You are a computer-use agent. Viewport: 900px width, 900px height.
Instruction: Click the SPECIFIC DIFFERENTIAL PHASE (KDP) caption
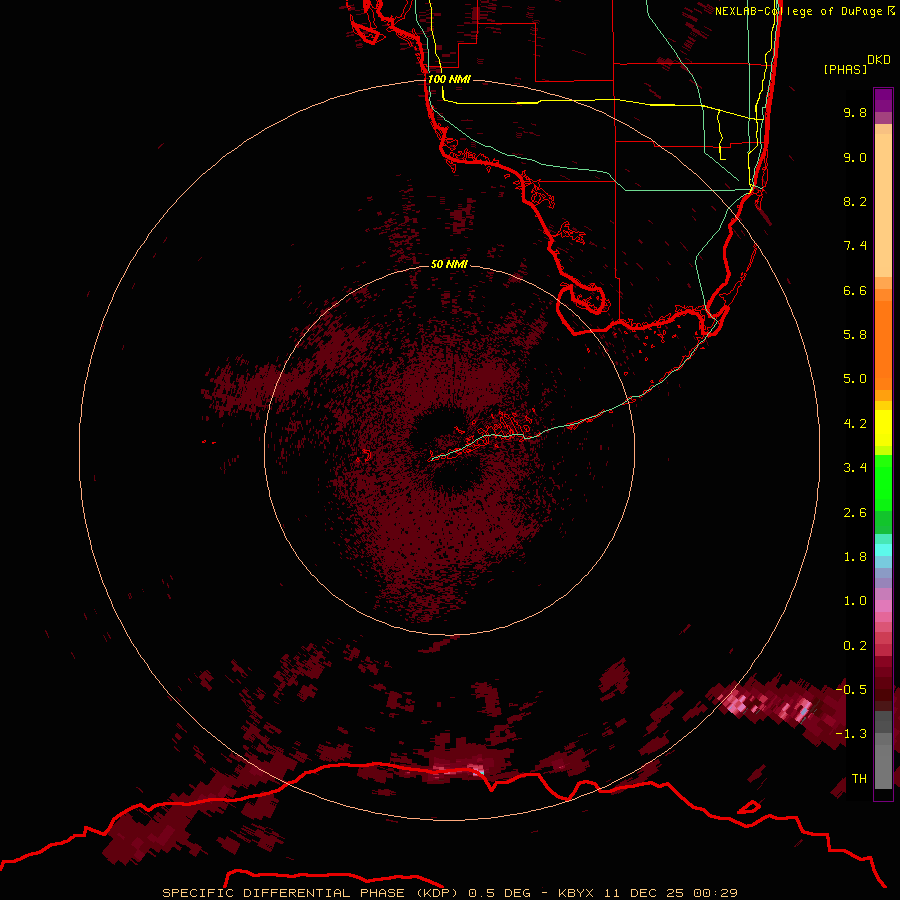[x=311, y=893]
